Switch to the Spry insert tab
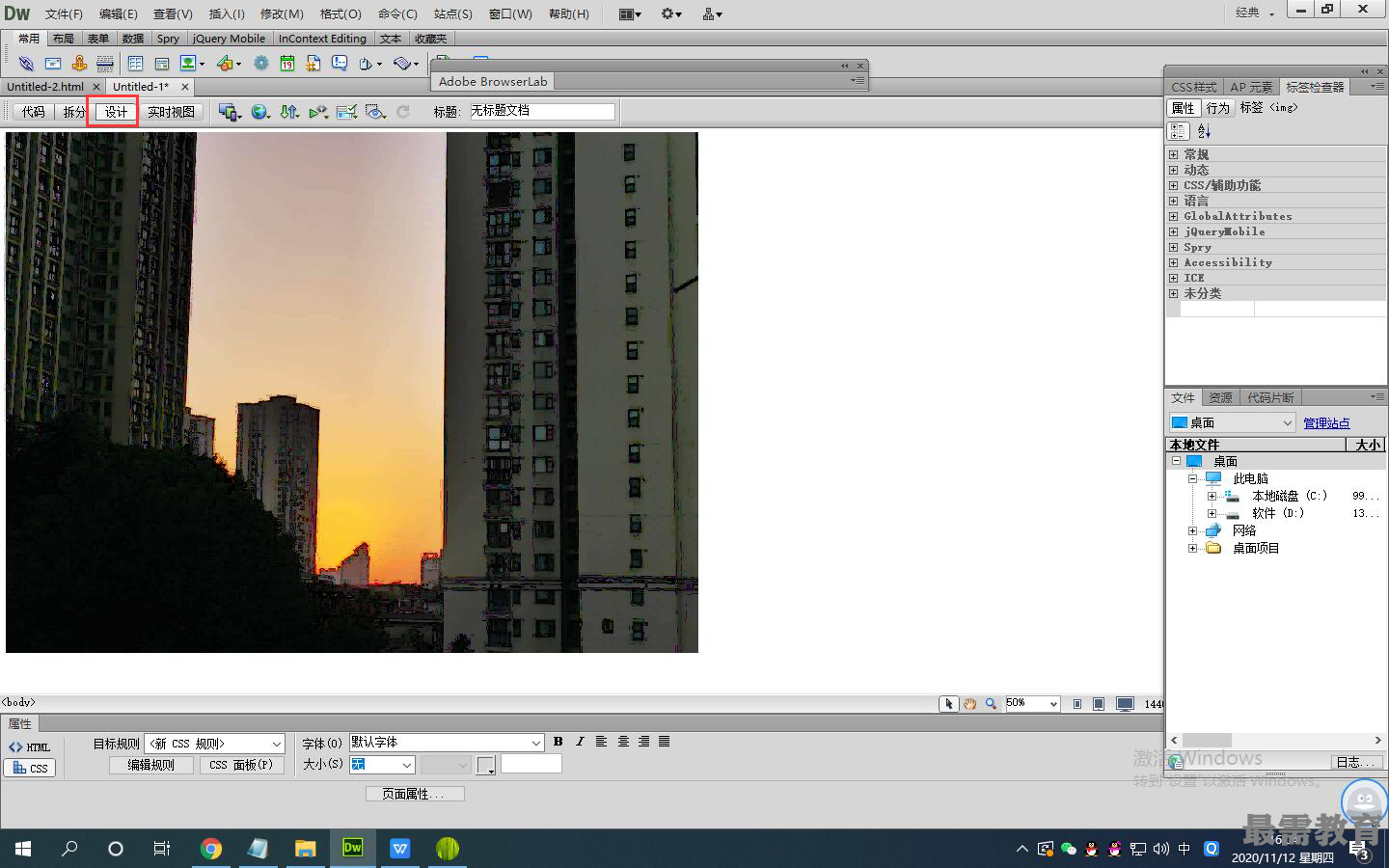The height and width of the screenshot is (868, 1389). (x=168, y=39)
